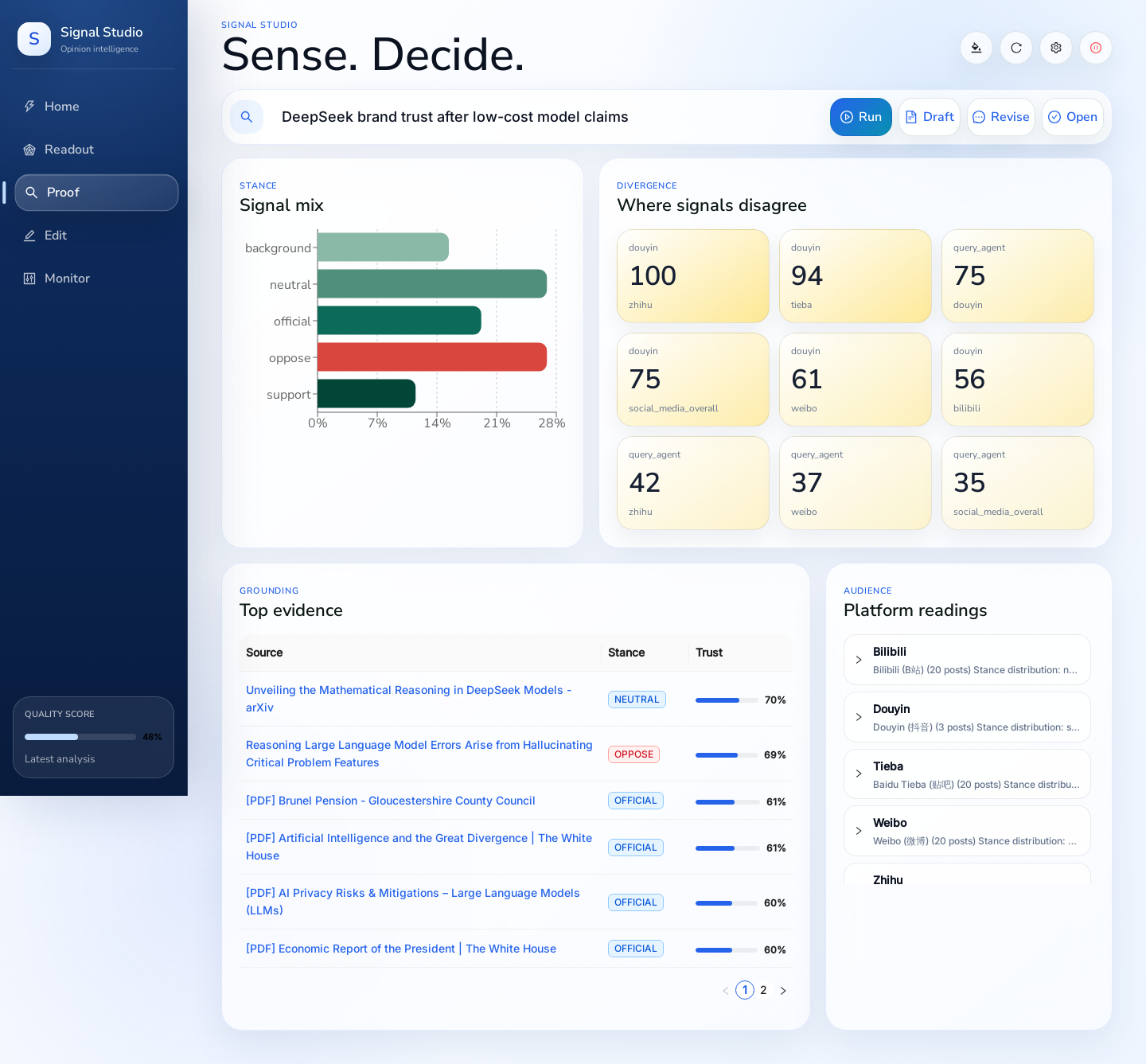Screen dimensions: 1146x1064
Task: Open Economic Report of the President link
Action: [x=401, y=949]
